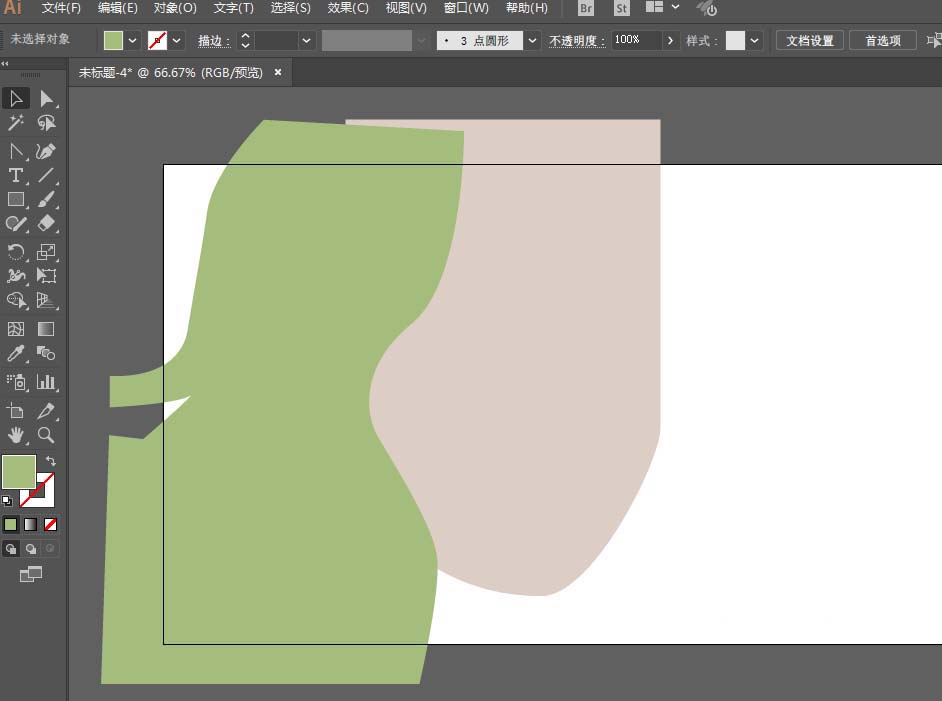Select the Pen tool
The width and height of the screenshot is (942, 701).
[x=16, y=151]
